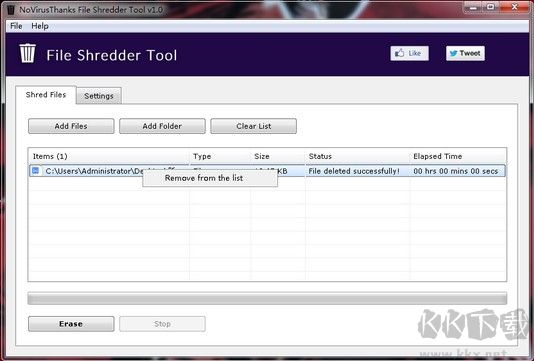
Task: Click the Twitter Tweet button
Action: click(465, 53)
